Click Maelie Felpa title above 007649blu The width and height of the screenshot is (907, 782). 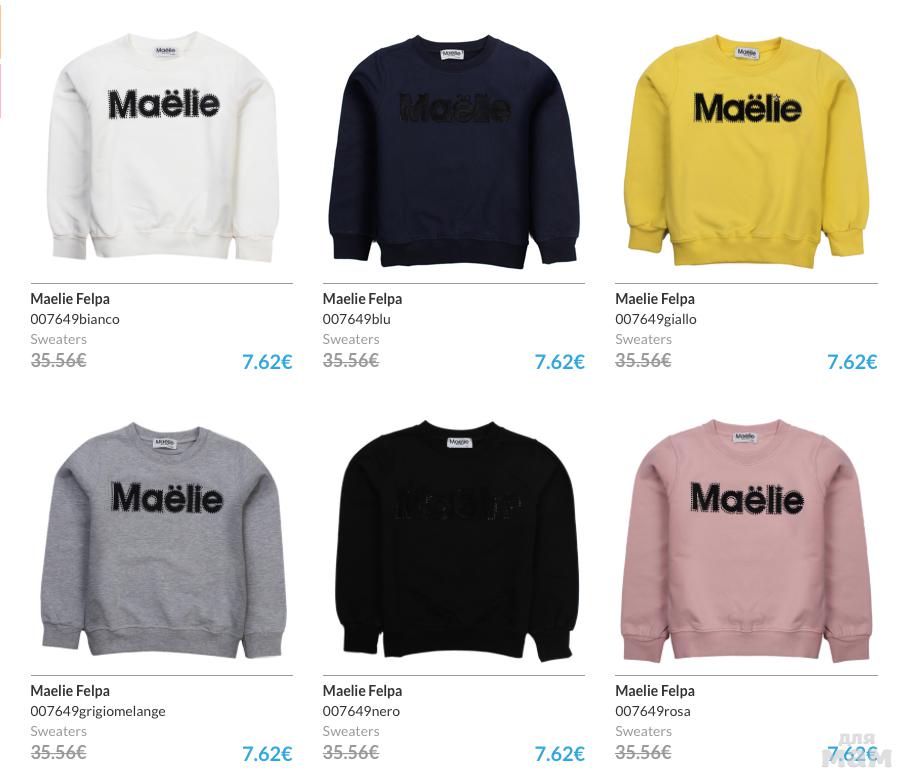362,299
